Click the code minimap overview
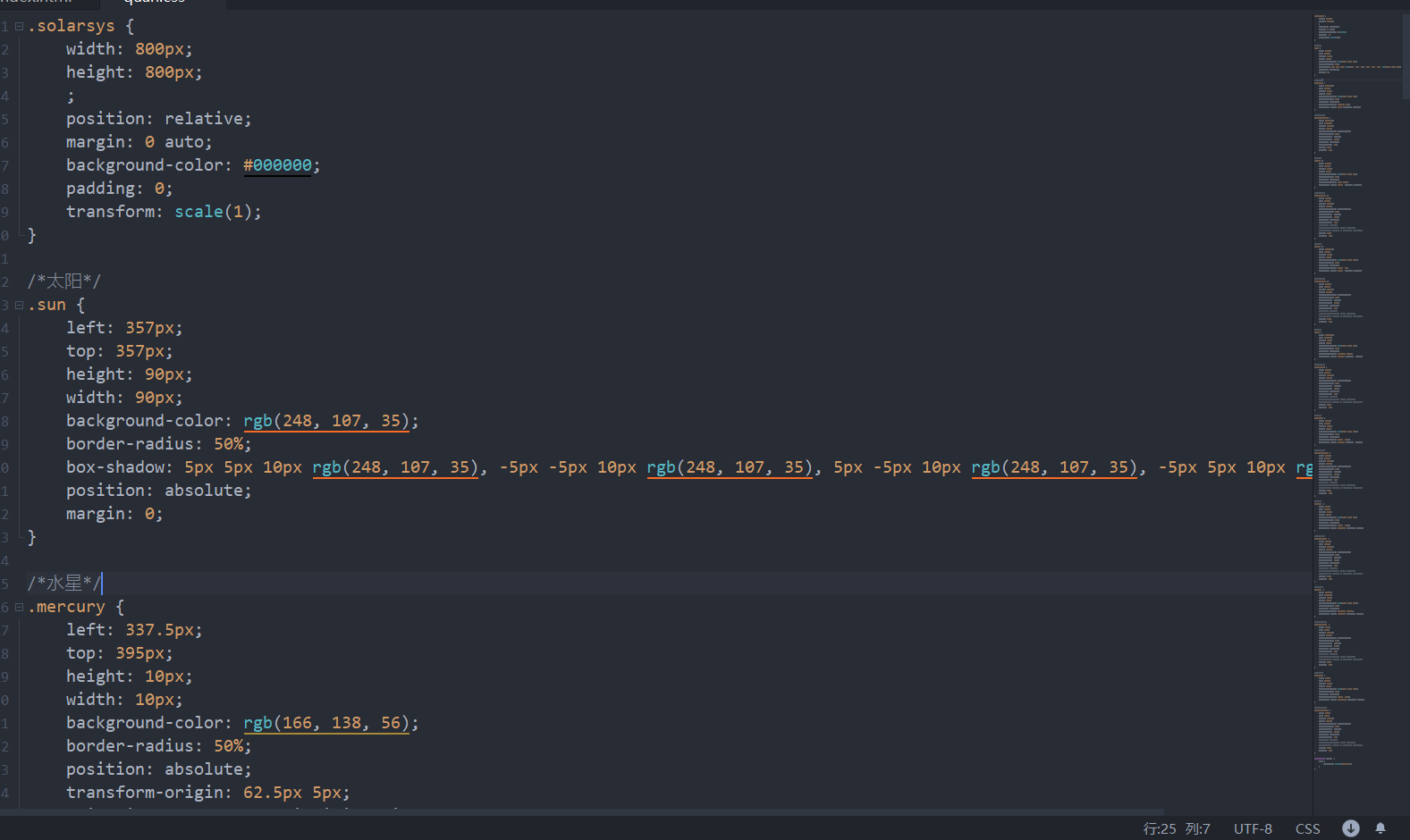The height and width of the screenshot is (840, 1410). (x=1357, y=393)
